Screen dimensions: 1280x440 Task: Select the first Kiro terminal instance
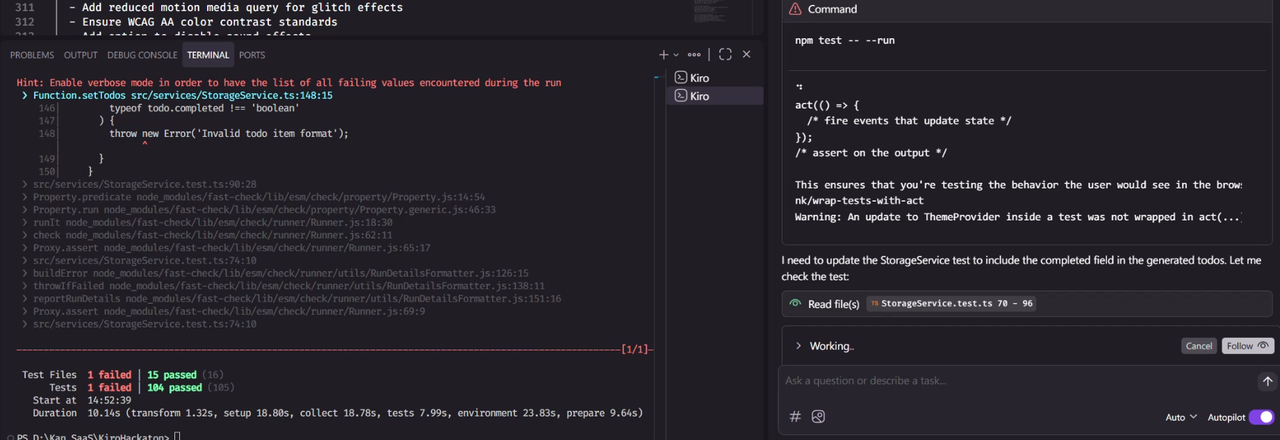(715, 77)
